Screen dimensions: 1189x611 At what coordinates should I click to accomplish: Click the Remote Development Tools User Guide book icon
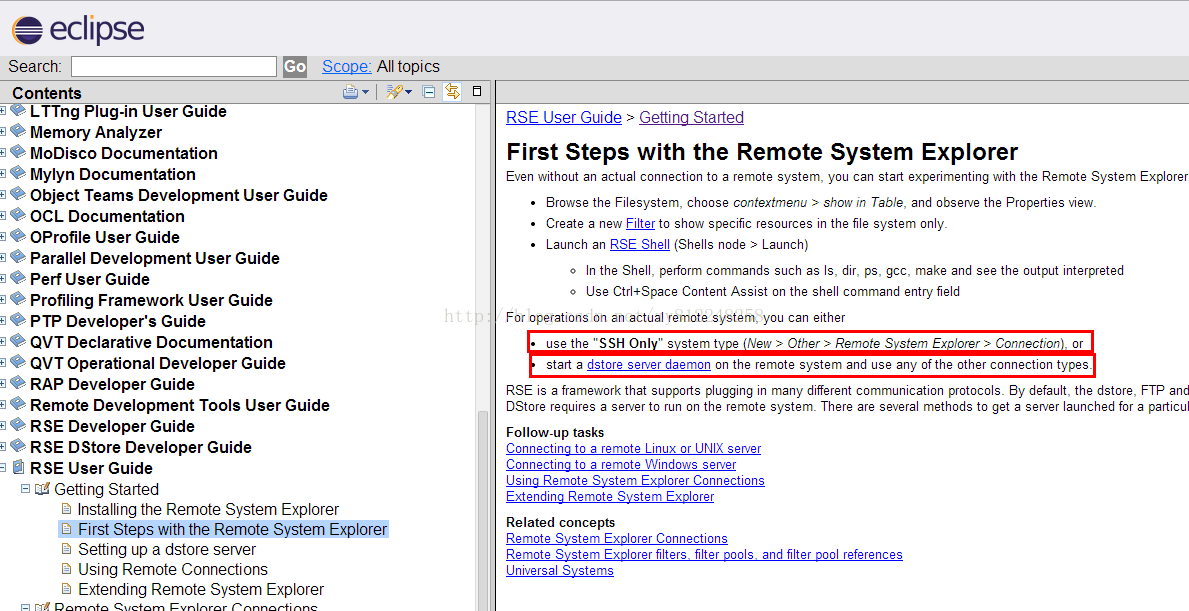click(18, 405)
